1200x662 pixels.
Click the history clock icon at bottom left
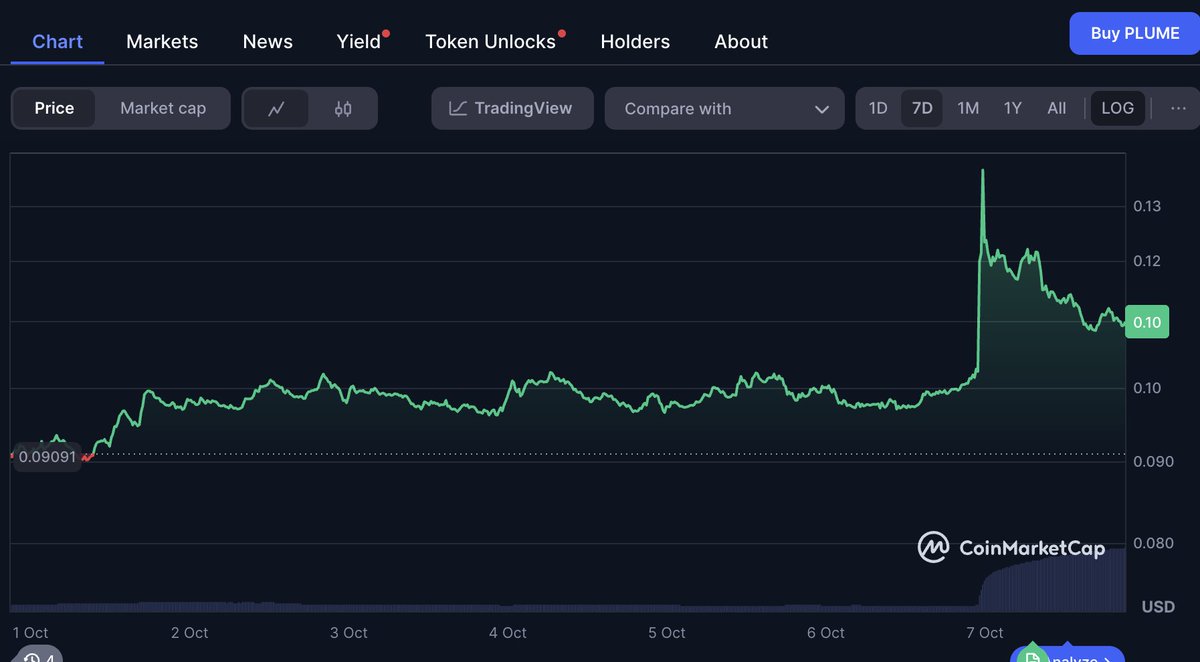(32, 656)
